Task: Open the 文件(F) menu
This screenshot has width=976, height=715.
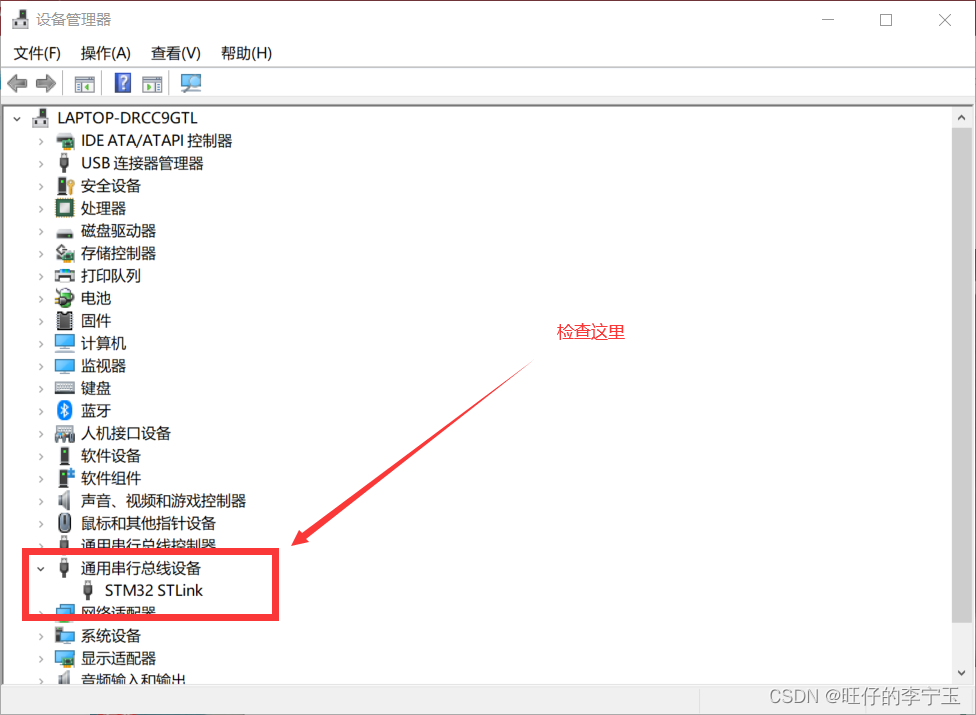Action: click(x=37, y=53)
